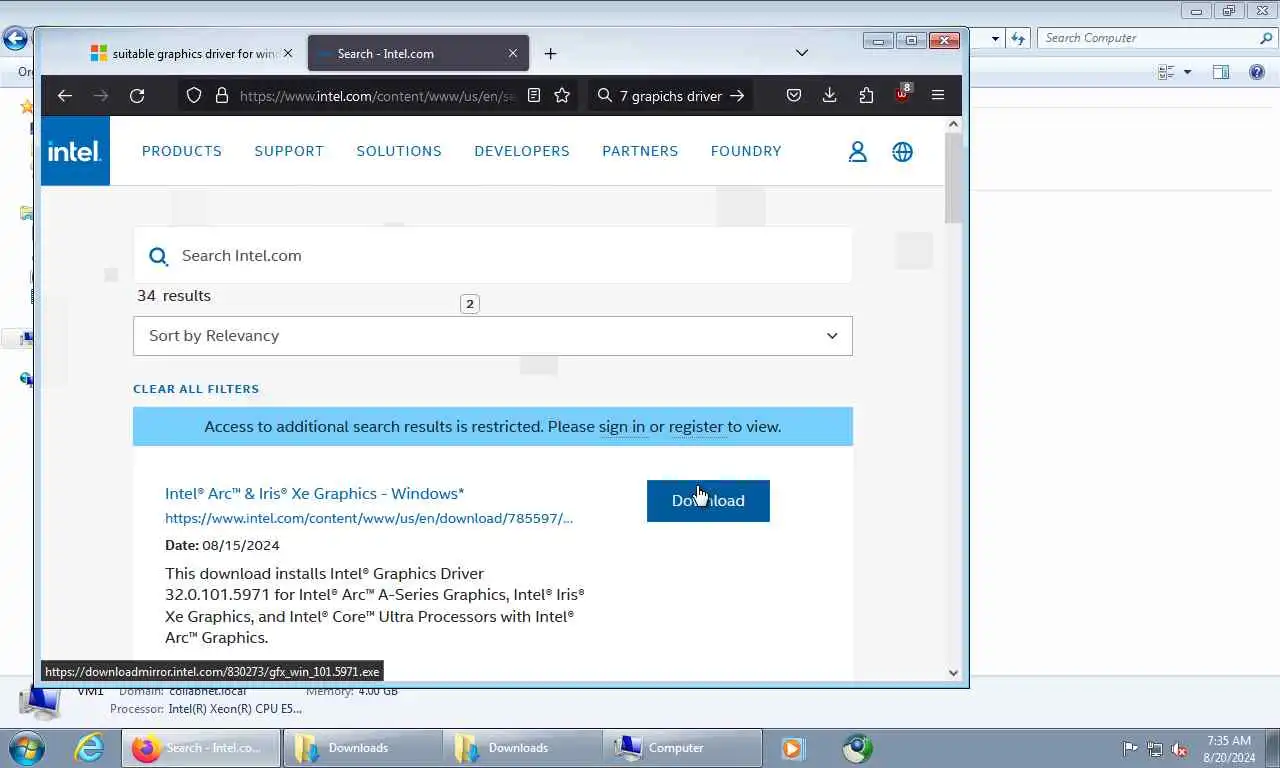
Task: Expand the Sort by Relevancy dropdown
Action: (493, 336)
